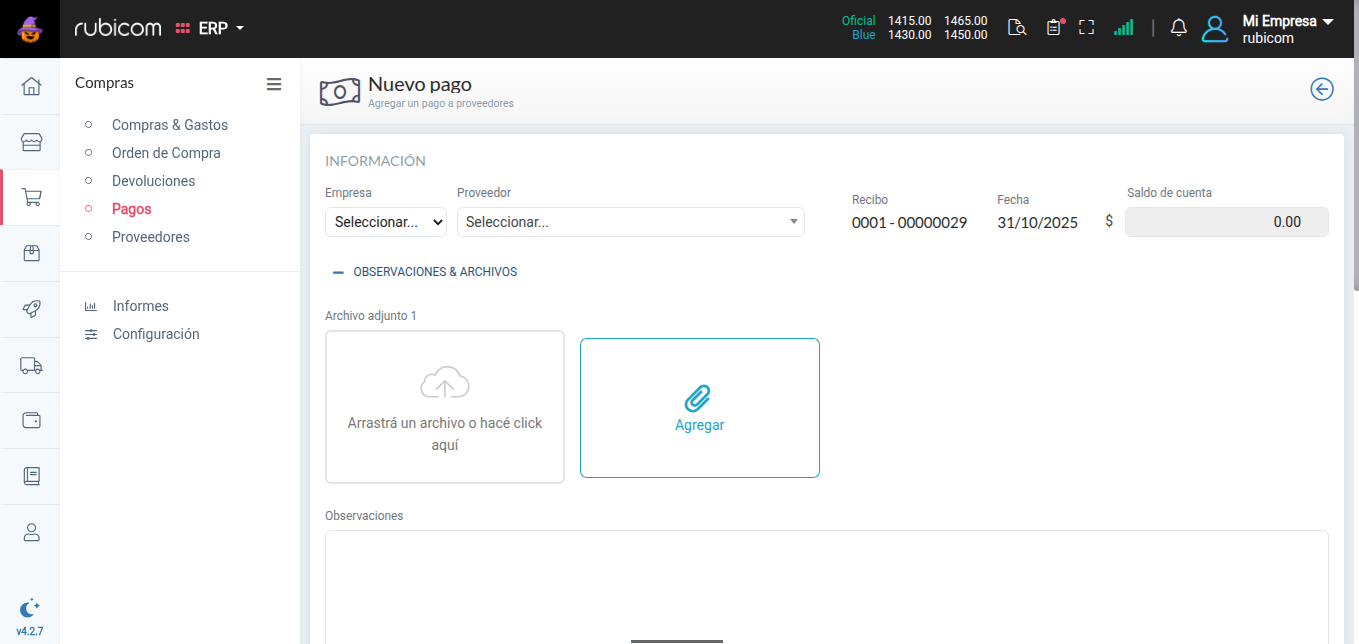Open the truck logistics sidebar icon
This screenshot has width=1359, height=644.
click(x=31, y=365)
